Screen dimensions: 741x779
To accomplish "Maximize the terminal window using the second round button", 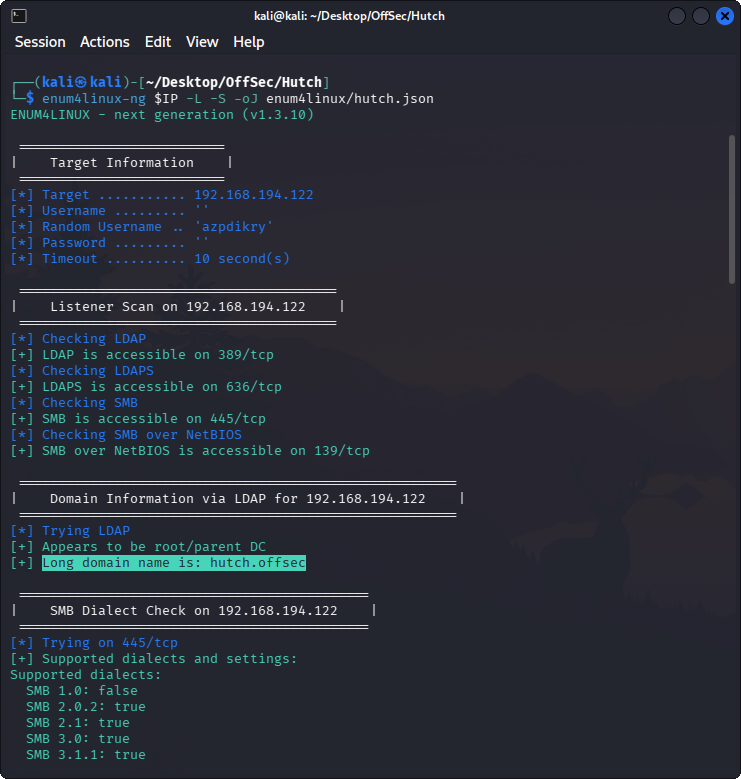I will click(x=701, y=16).
